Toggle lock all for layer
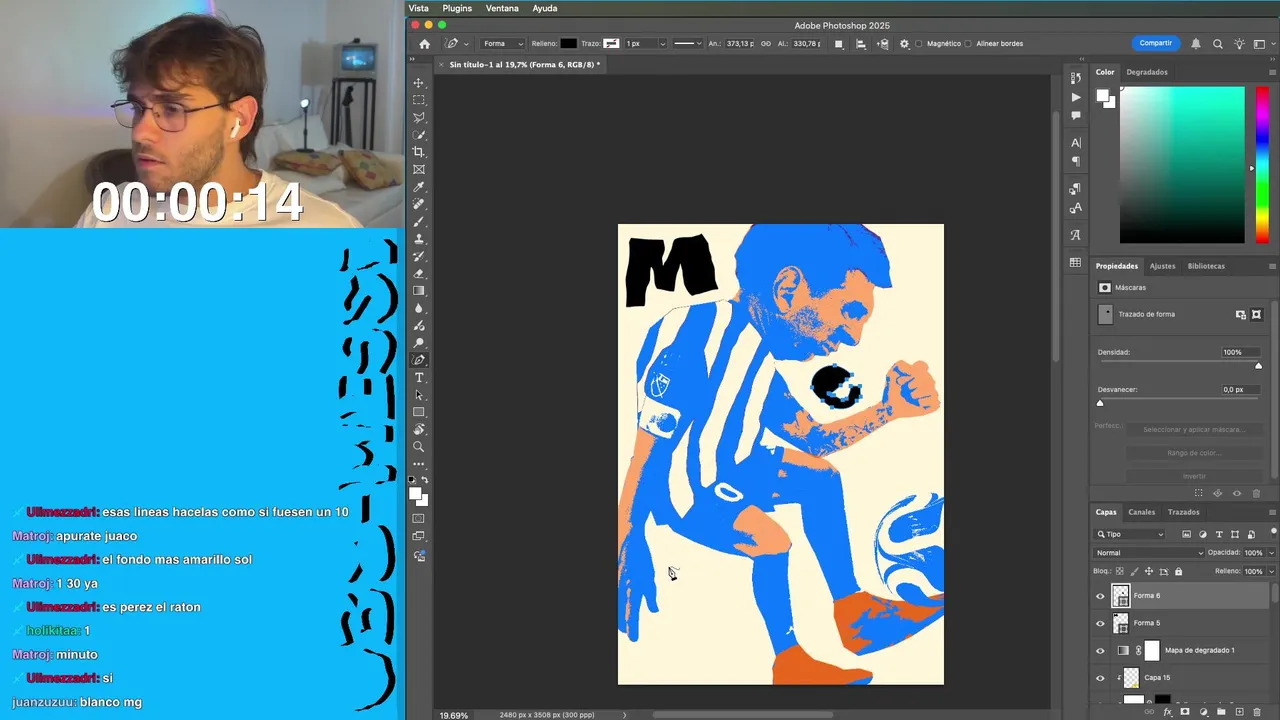This screenshot has width=1280, height=720. pyautogui.click(x=1178, y=571)
